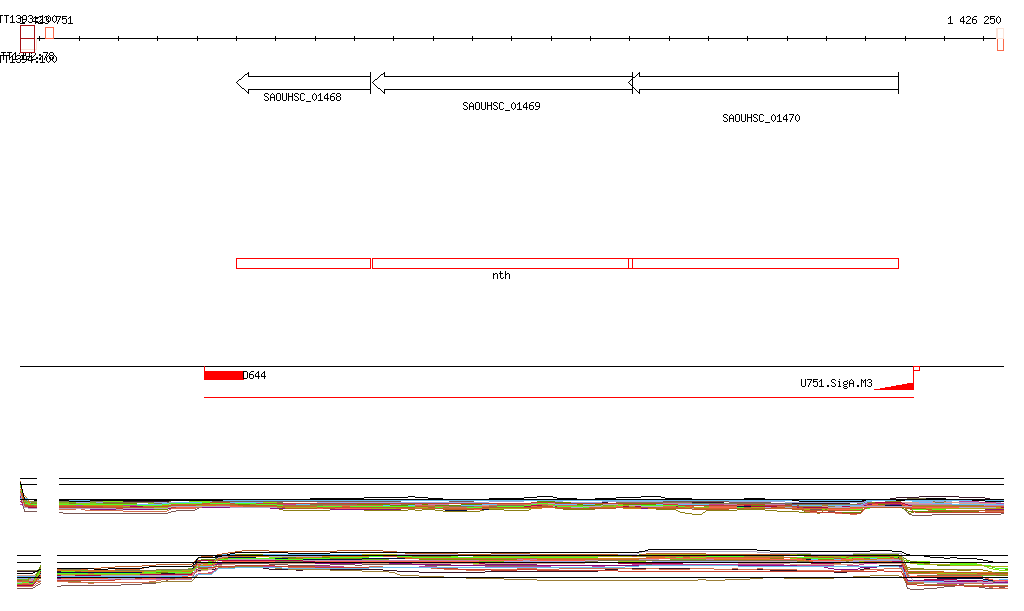This screenshot has height=611, width=1024.
Task: Click the small red square atop the promoter flag
Action: [917, 369]
